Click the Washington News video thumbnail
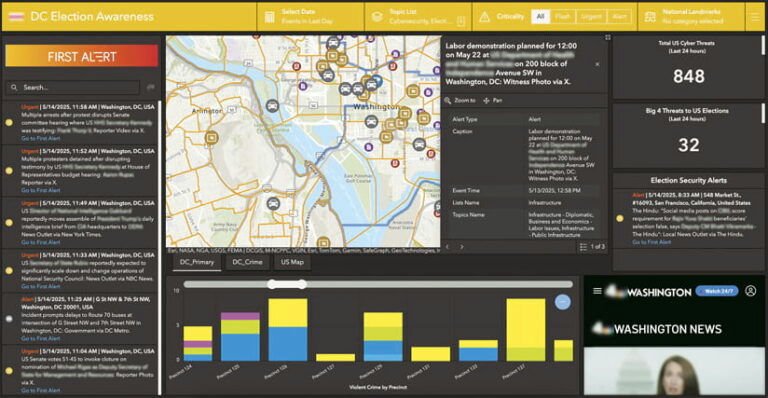This screenshot has height=398, width=768. 673,371
